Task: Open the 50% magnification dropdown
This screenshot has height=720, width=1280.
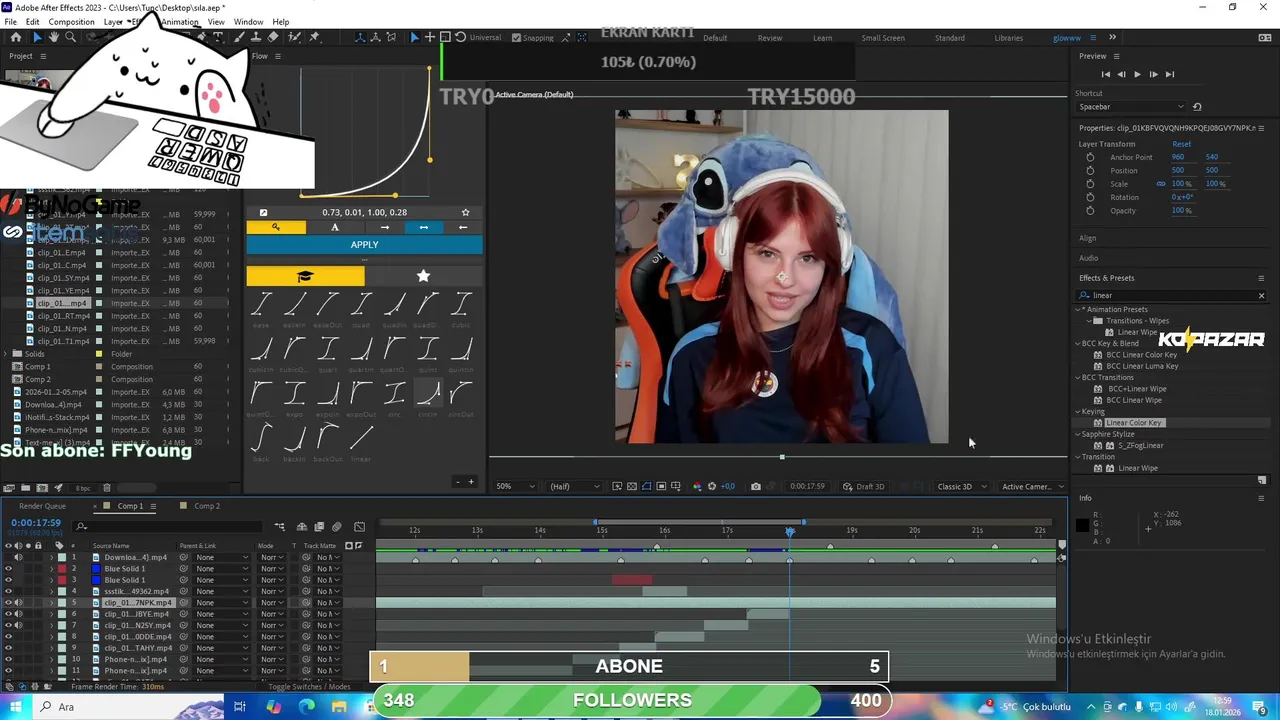Action: [517, 487]
